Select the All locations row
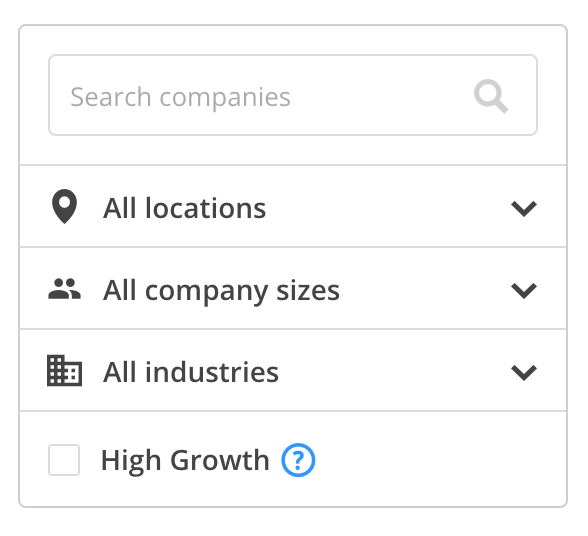 [293, 206]
